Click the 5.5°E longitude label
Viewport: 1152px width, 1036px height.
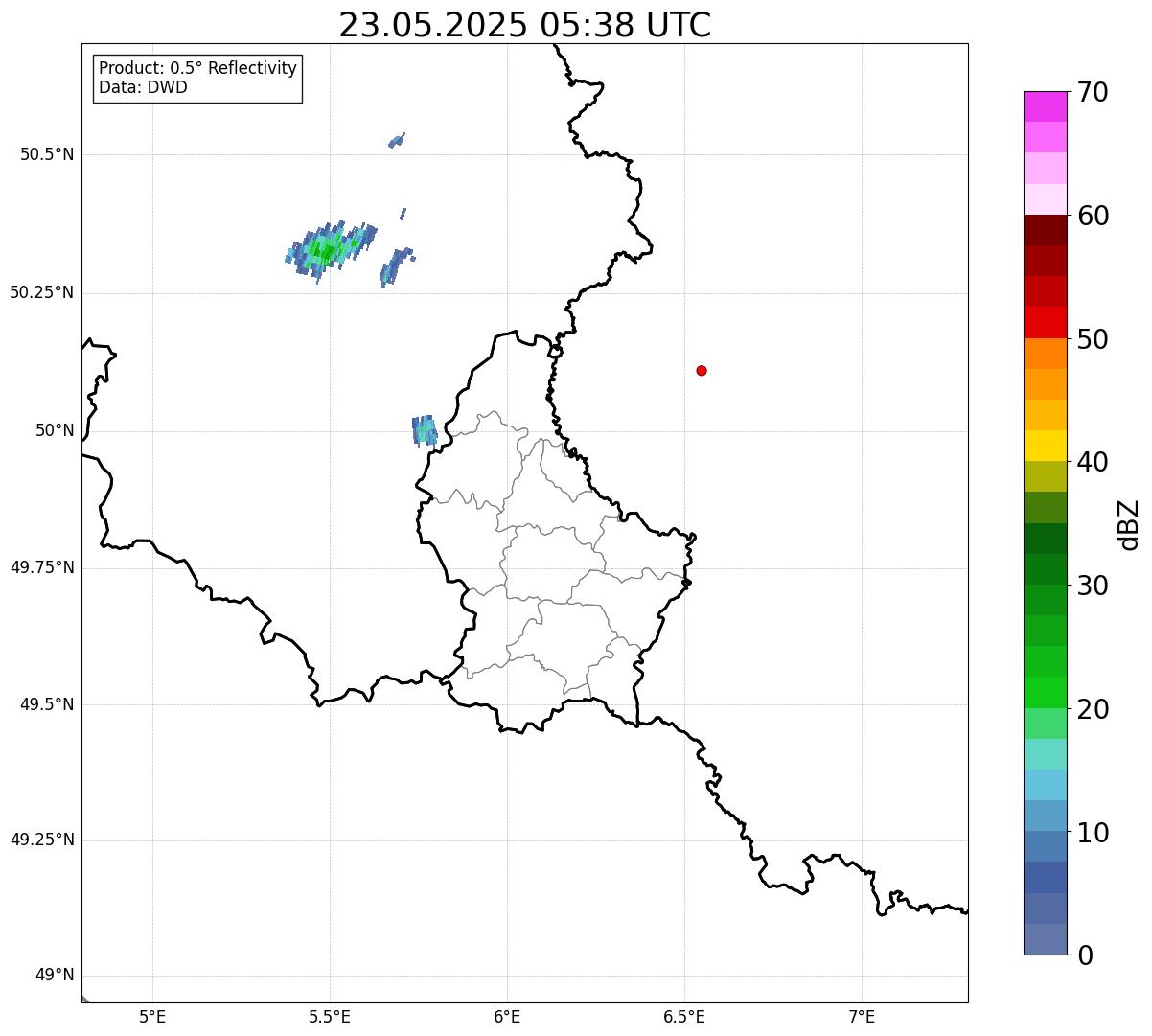(x=330, y=1017)
